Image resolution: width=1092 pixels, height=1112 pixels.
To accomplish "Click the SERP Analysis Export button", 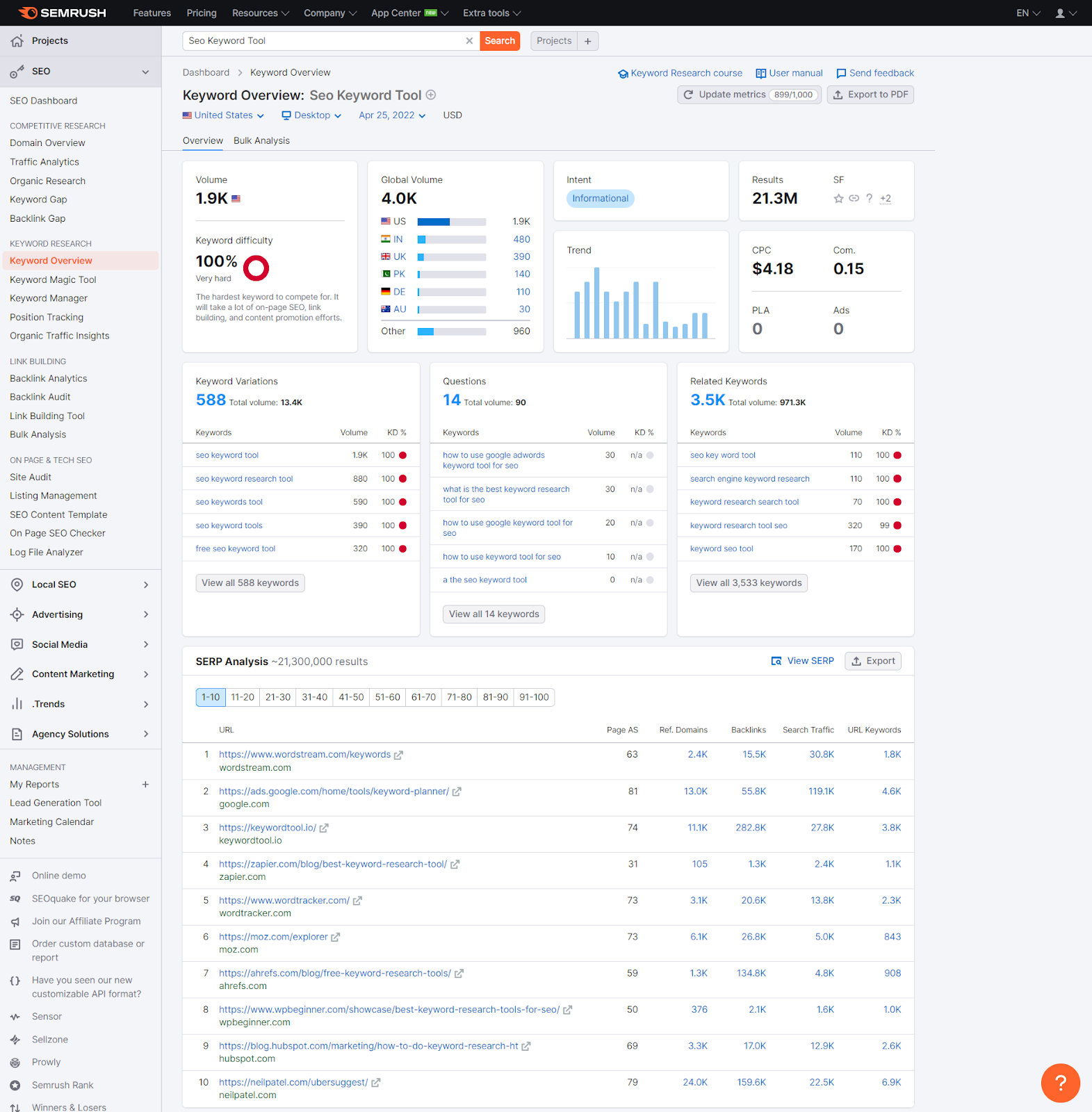I will coord(873,661).
